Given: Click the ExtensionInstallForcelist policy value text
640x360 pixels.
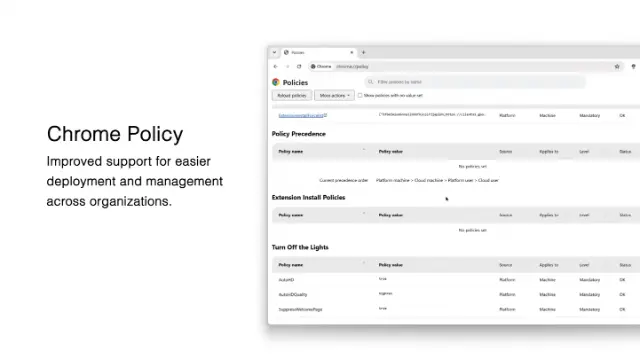Looking at the screenshot, I should click(x=432, y=114).
